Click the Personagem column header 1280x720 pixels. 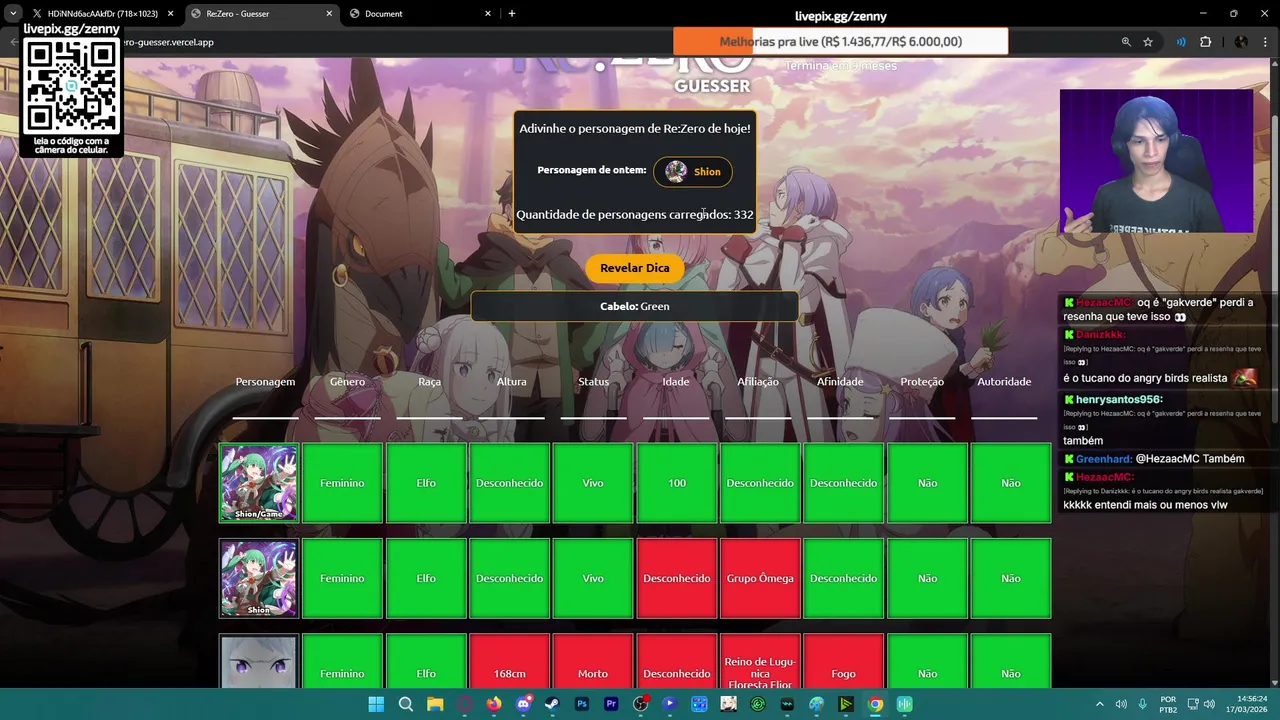(265, 382)
